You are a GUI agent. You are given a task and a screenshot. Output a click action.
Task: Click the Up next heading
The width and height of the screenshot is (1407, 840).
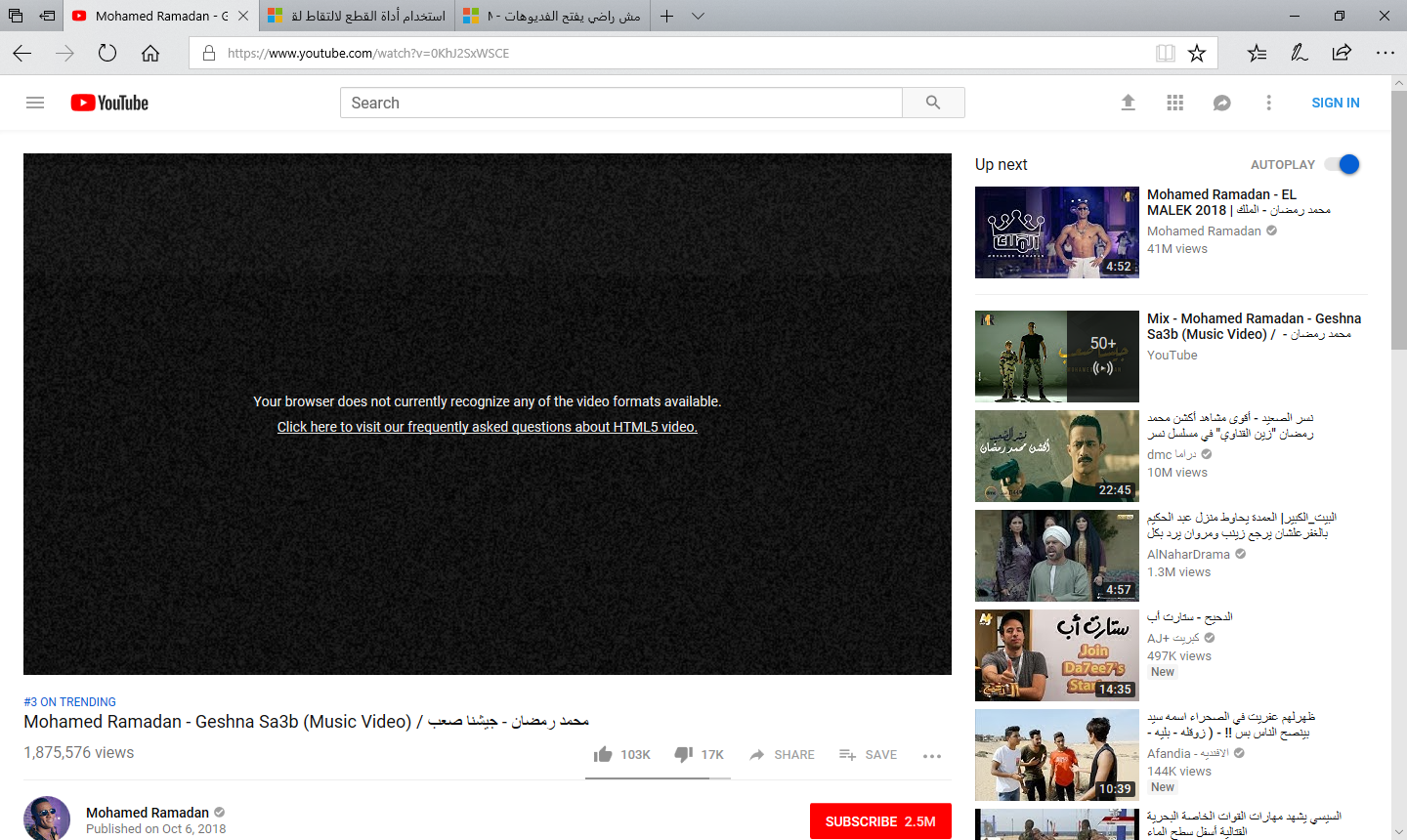(x=1001, y=164)
